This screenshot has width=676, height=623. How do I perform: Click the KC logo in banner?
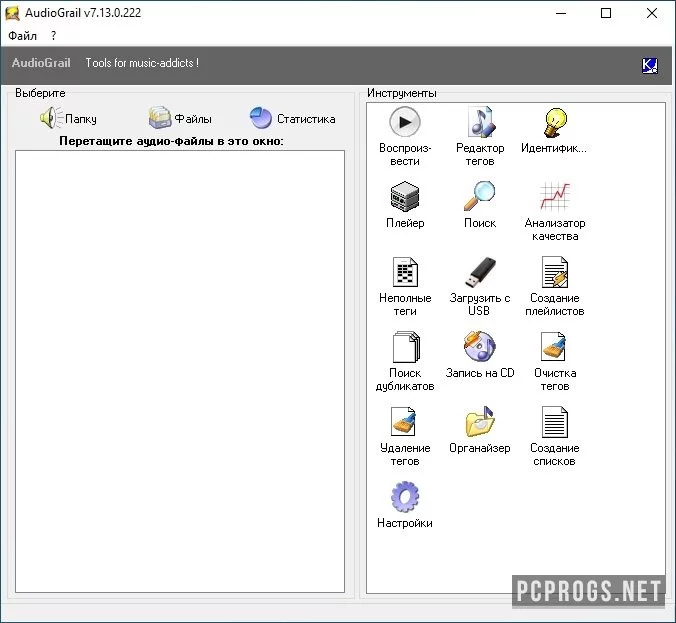click(649, 66)
